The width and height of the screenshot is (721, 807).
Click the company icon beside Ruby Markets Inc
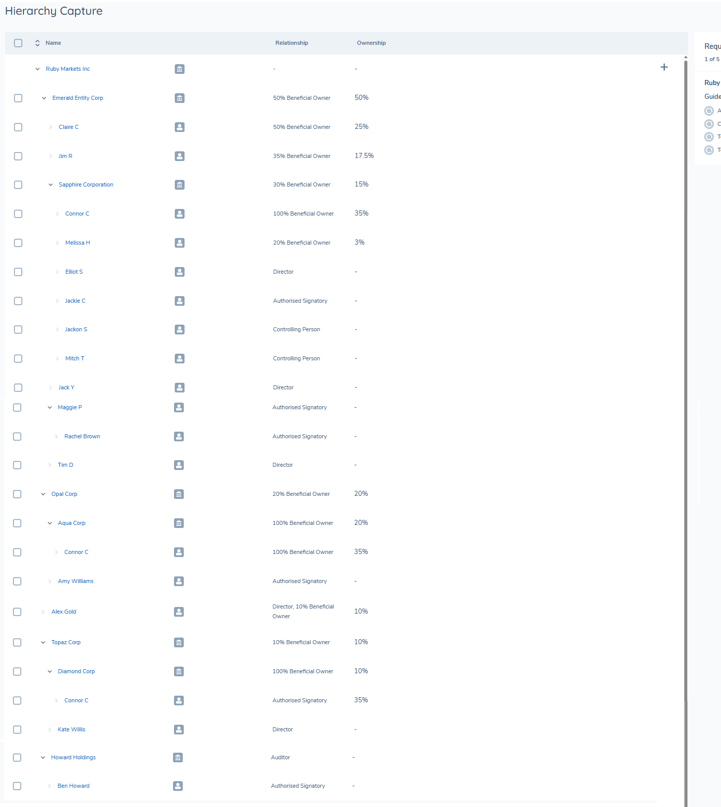(179, 69)
